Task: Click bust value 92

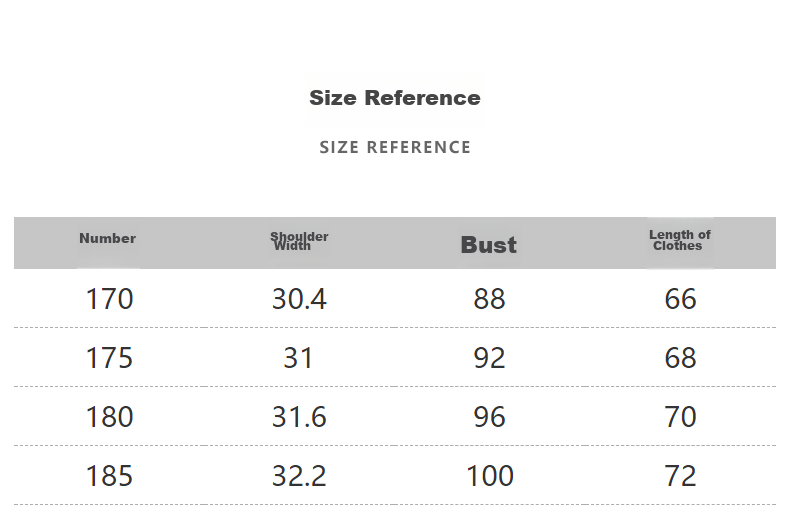Action: [489, 358]
